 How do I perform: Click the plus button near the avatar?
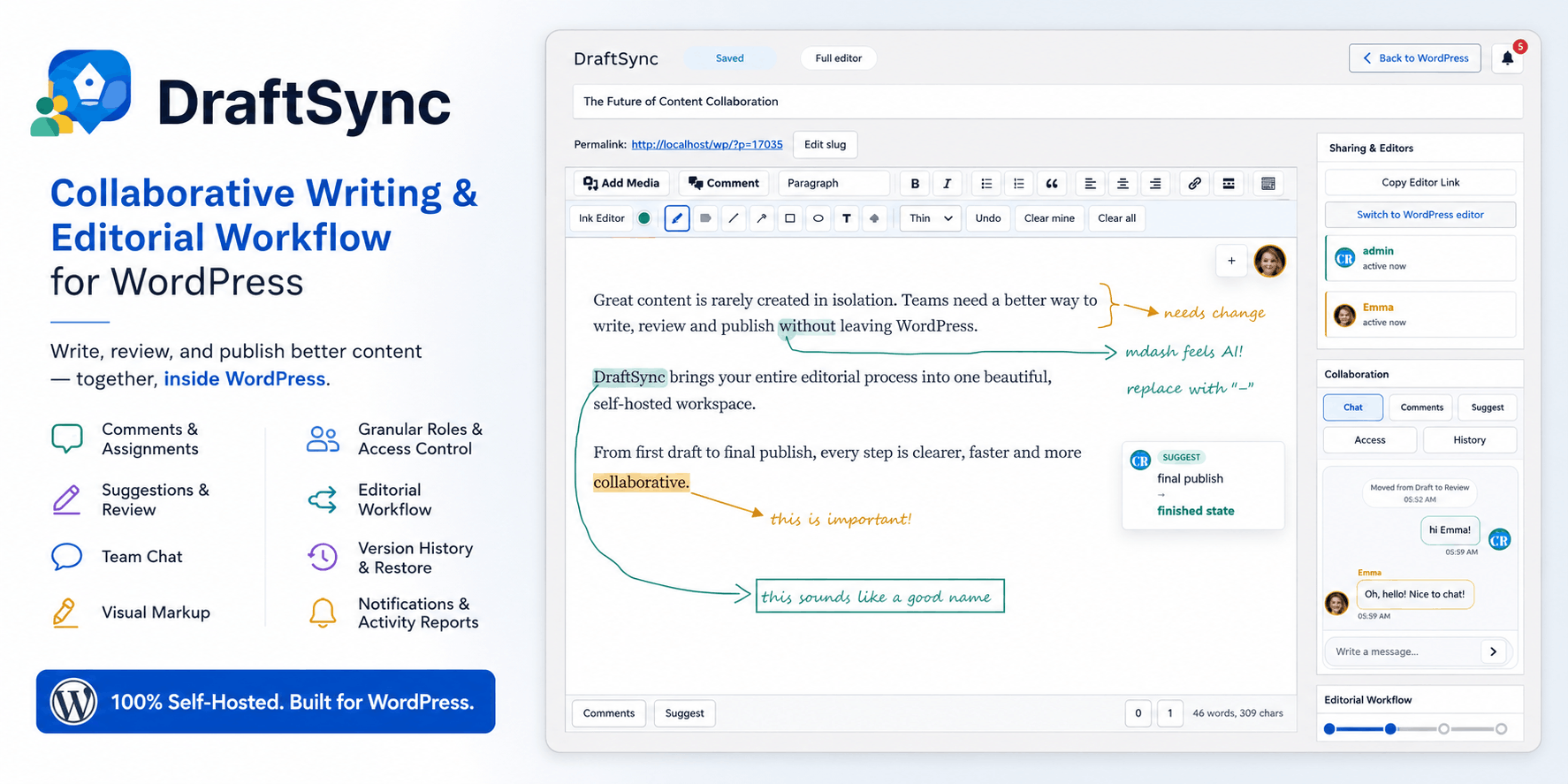coord(1231,261)
